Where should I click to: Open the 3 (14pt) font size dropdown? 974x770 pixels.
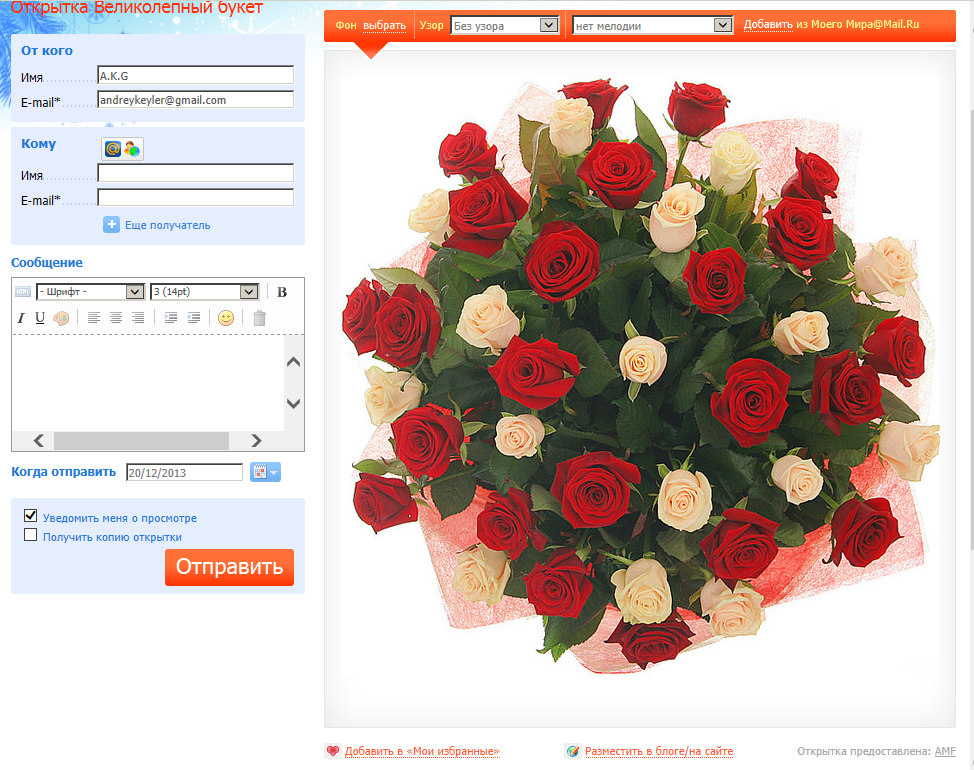204,292
